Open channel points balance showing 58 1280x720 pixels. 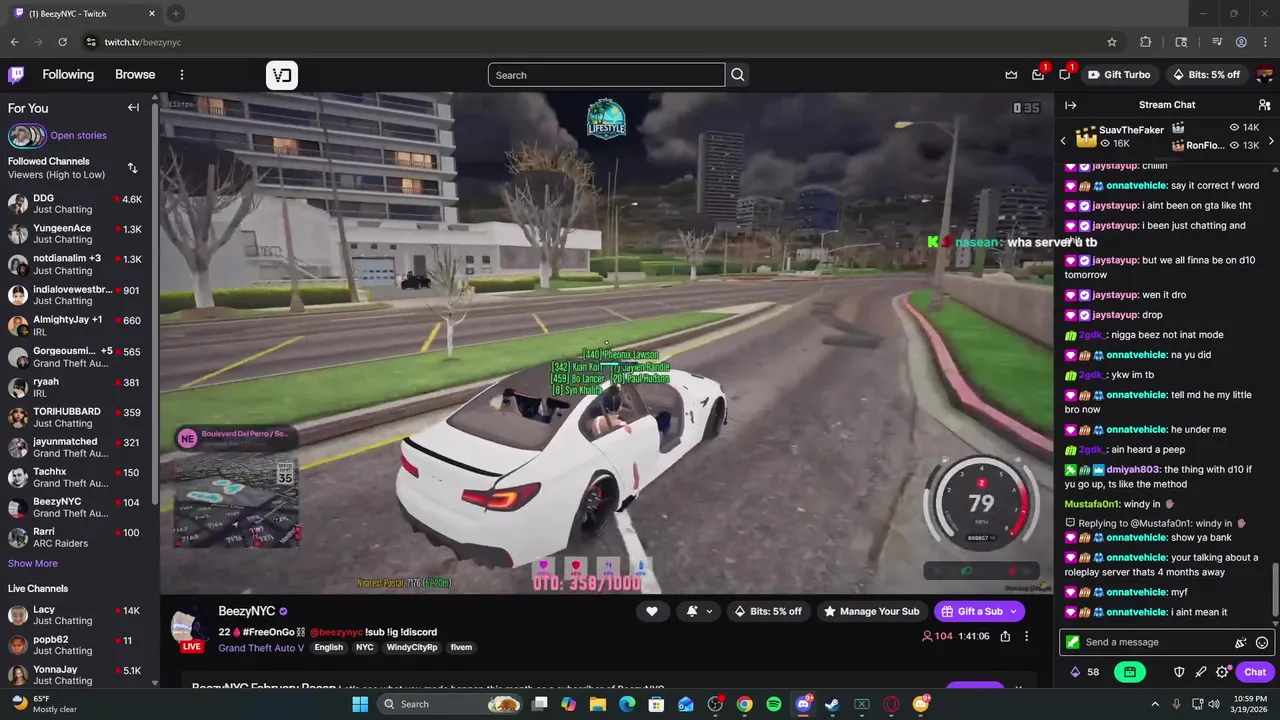(x=1084, y=672)
